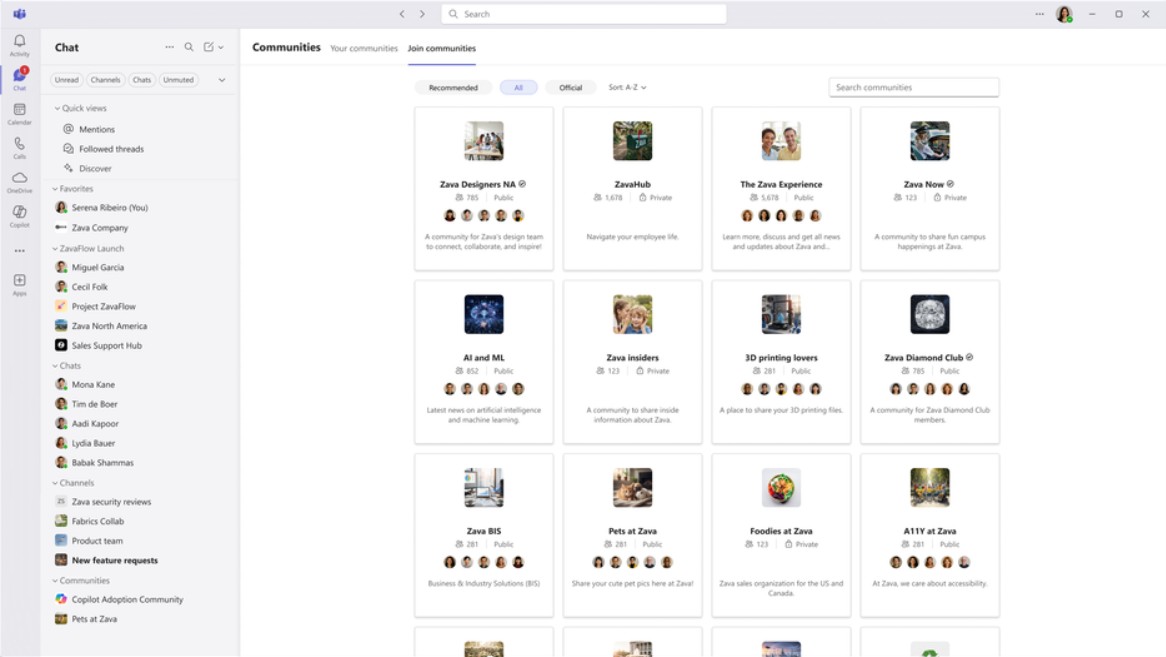Click the Search communities field
This screenshot has height=657, width=1166.
(x=913, y=88)
